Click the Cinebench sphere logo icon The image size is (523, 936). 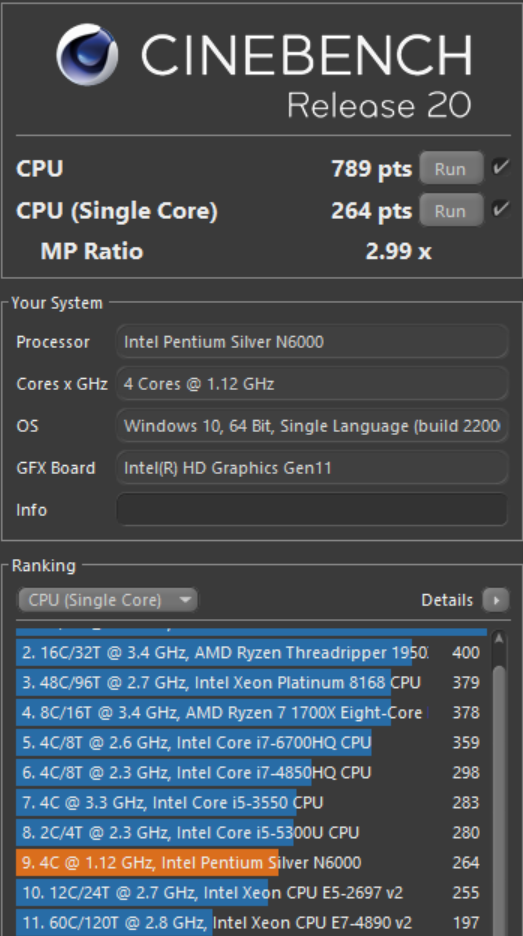[x=87, y=54]
